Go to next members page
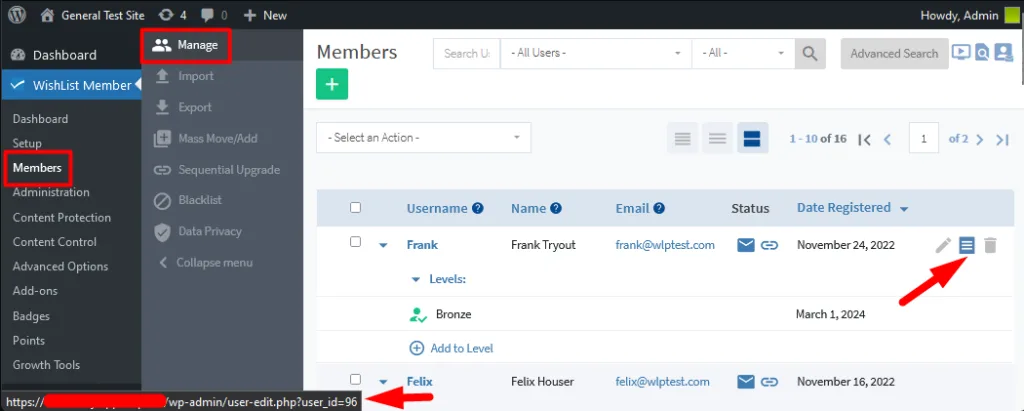Screen dimensions: 1024x411 (x=979, y=139)
